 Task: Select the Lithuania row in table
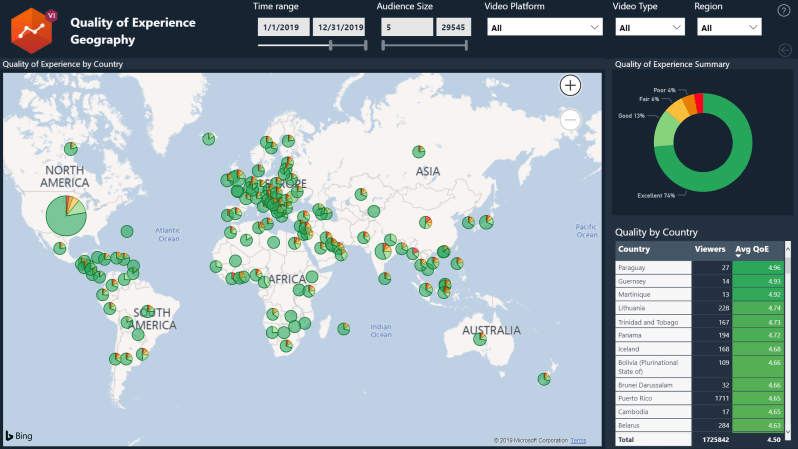[652, 309]
